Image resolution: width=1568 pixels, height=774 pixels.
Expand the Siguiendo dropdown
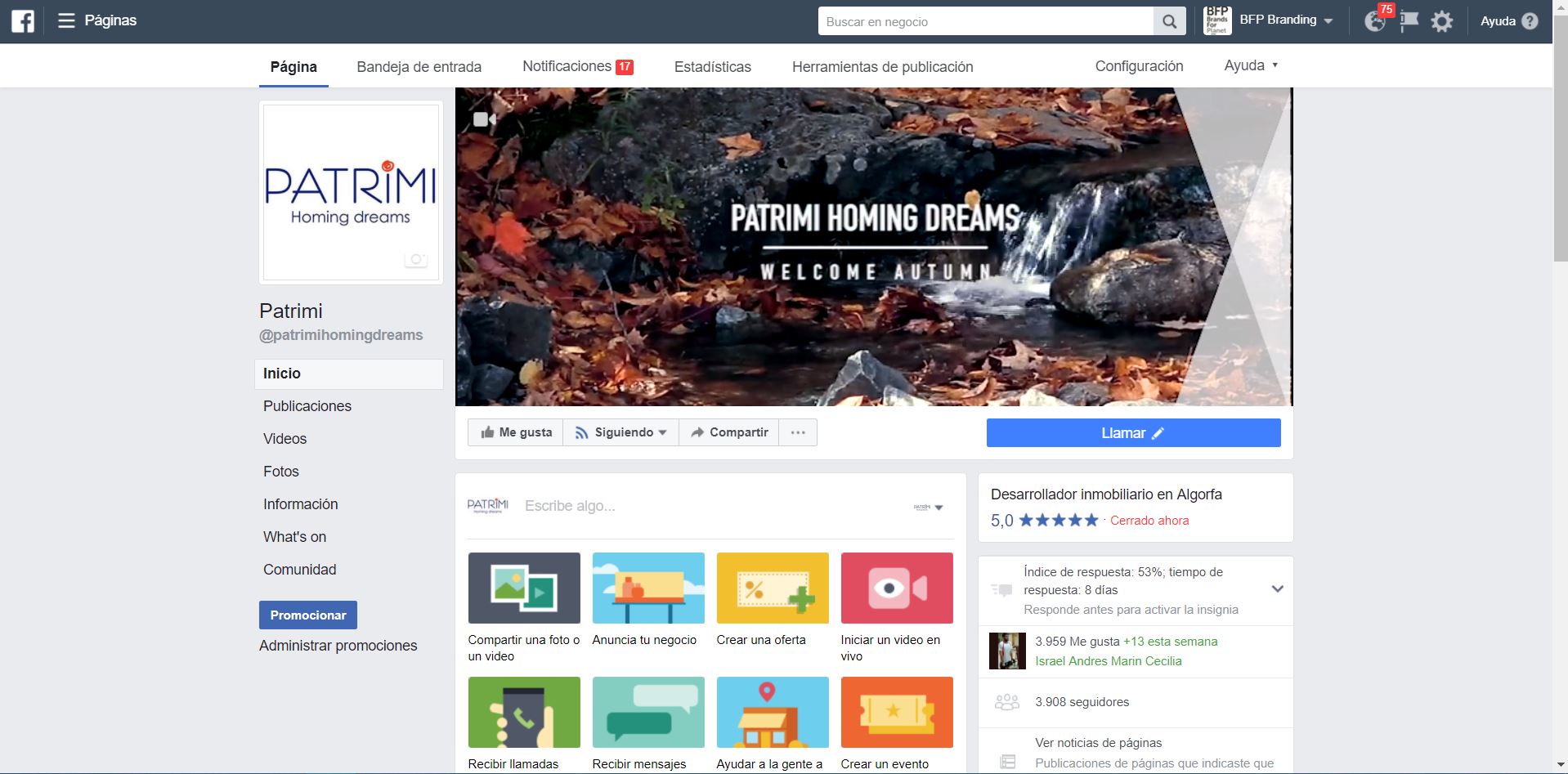(620, 432)
